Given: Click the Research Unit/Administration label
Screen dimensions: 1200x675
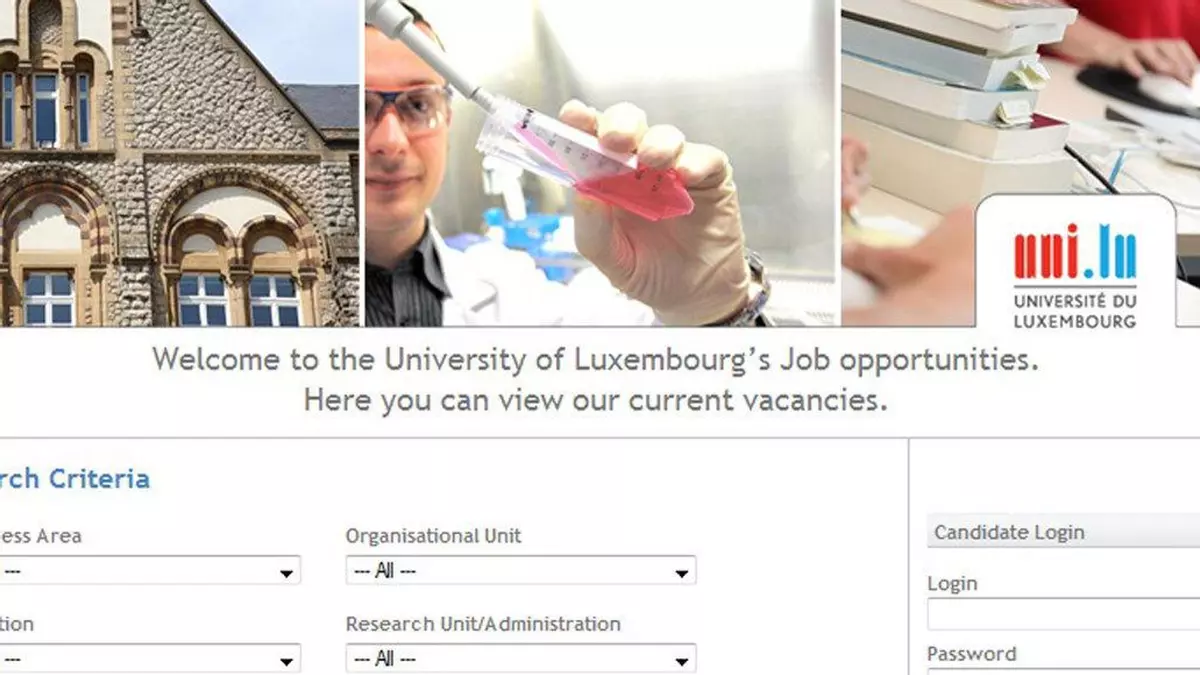Looking at the screenshot, I should point(483,624).
